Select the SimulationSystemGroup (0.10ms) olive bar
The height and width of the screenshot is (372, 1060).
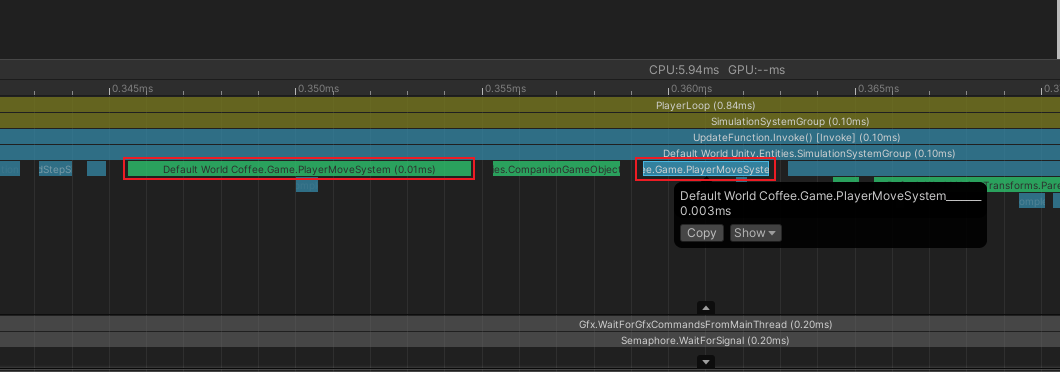[530, 122]
